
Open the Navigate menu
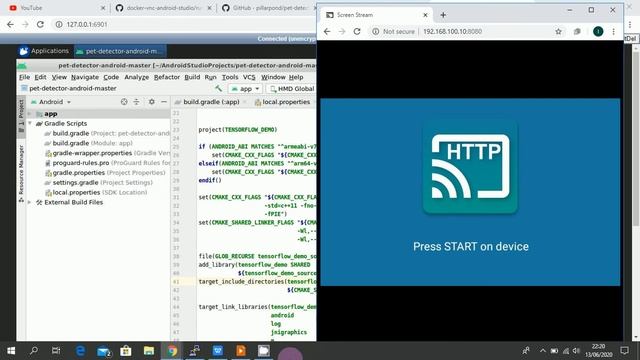point(84,77)
